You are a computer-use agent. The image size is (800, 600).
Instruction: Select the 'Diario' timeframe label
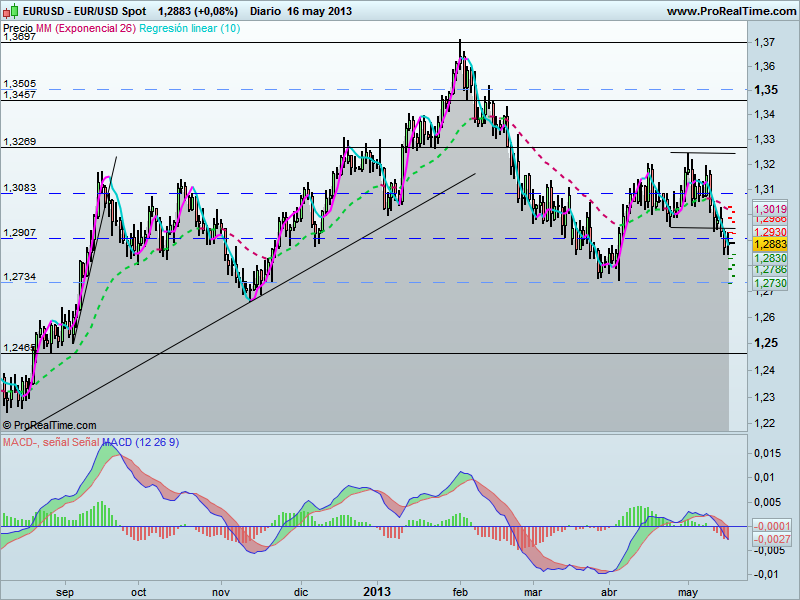(265, 11)
